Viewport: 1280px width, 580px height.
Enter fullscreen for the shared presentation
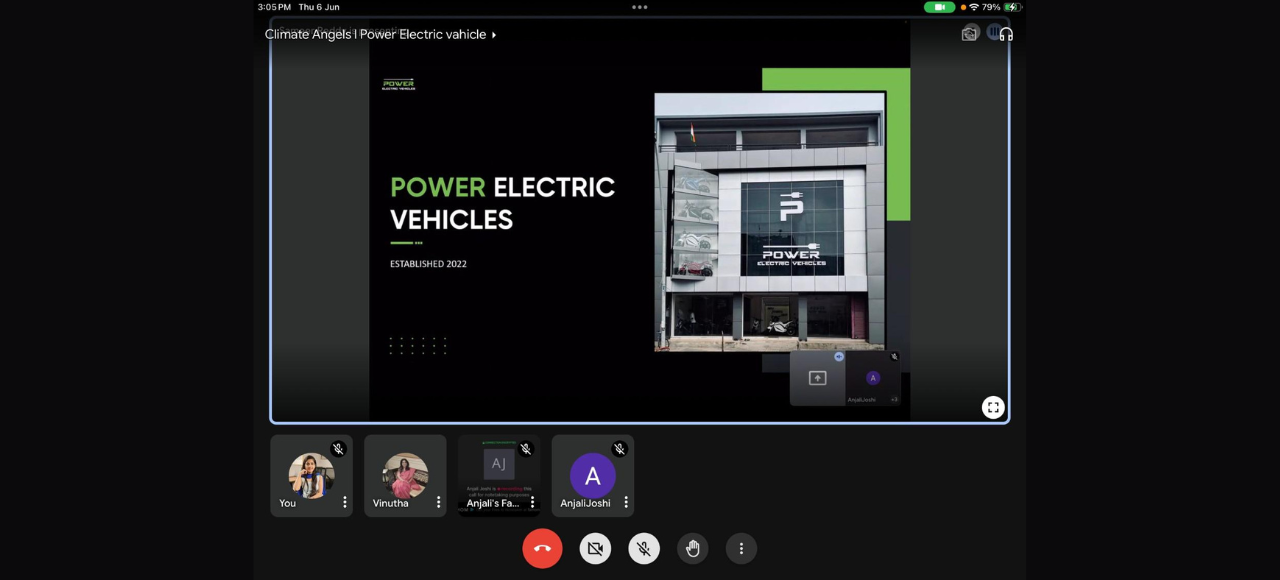click(992, 407)
